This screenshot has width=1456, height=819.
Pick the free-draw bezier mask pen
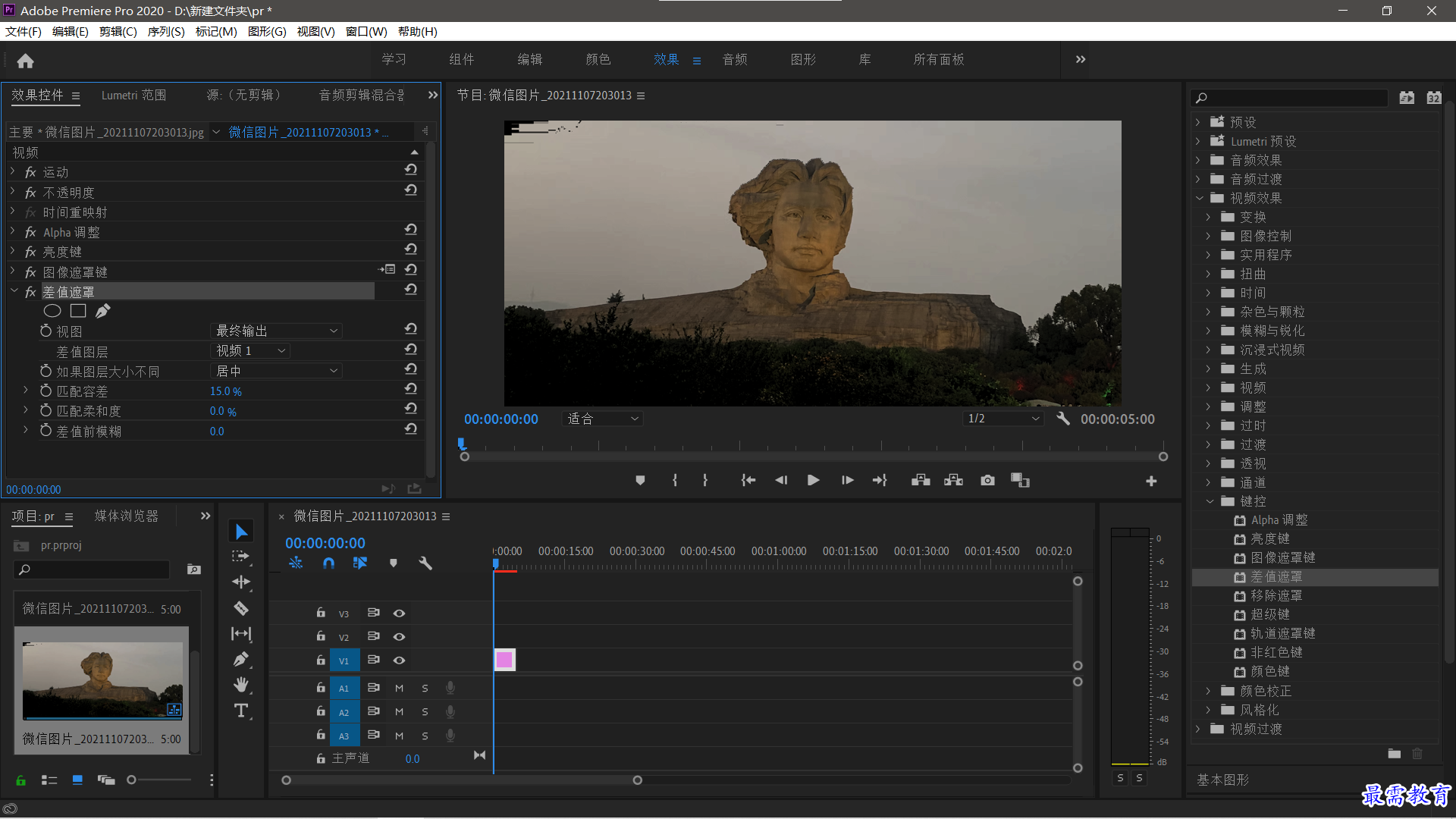click(x=102, y=311)
